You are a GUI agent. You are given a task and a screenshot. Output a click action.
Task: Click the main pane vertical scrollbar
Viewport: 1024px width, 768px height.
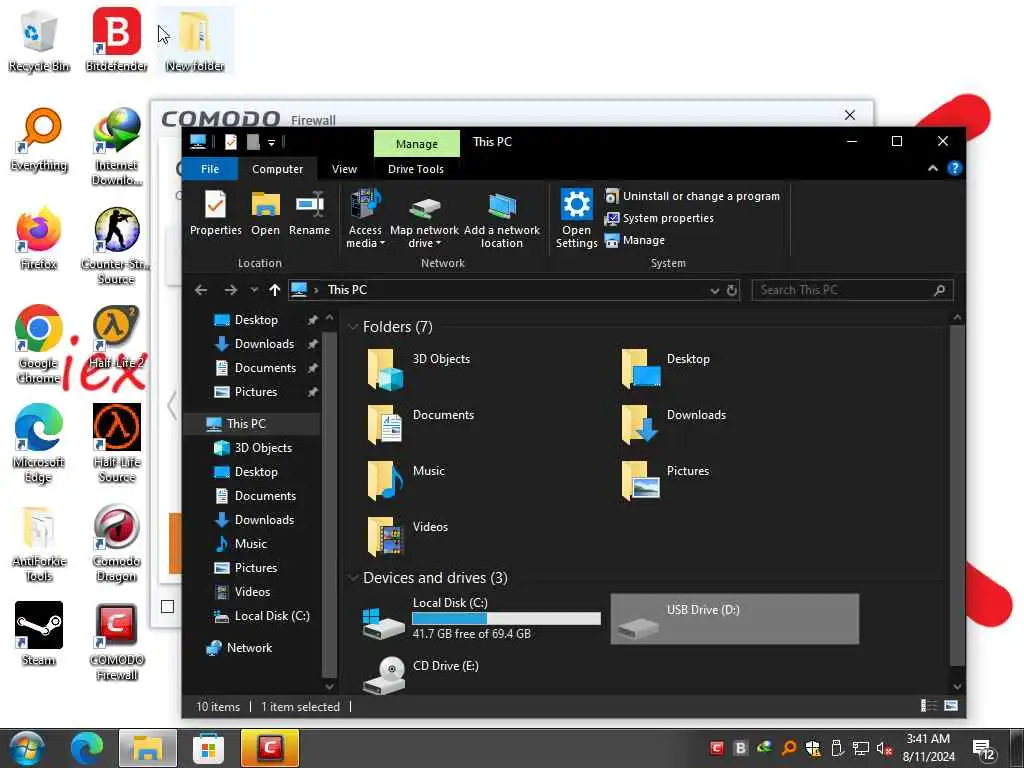click(x=957, y=495)
